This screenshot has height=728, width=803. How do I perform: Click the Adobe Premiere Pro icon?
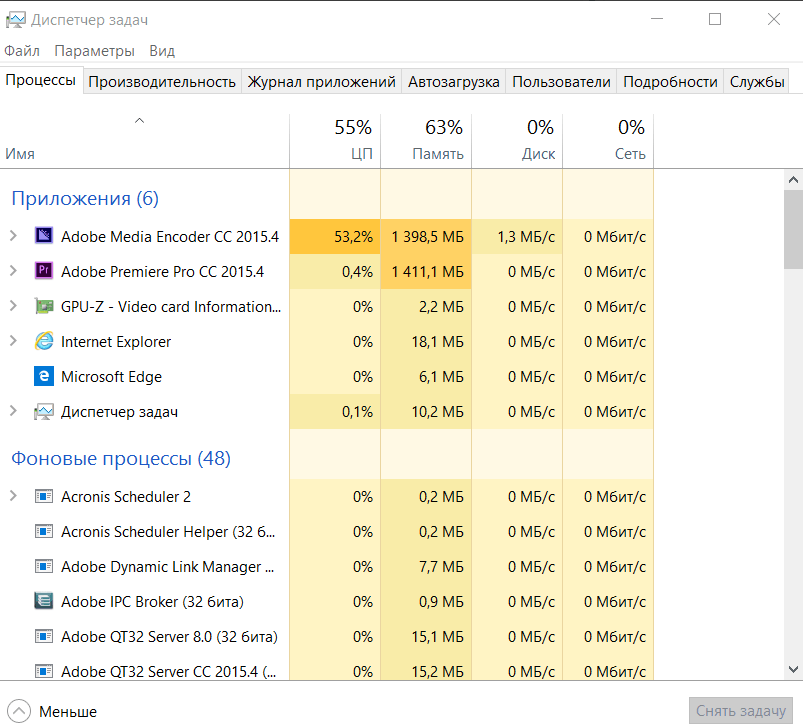(x=44, y=270)
